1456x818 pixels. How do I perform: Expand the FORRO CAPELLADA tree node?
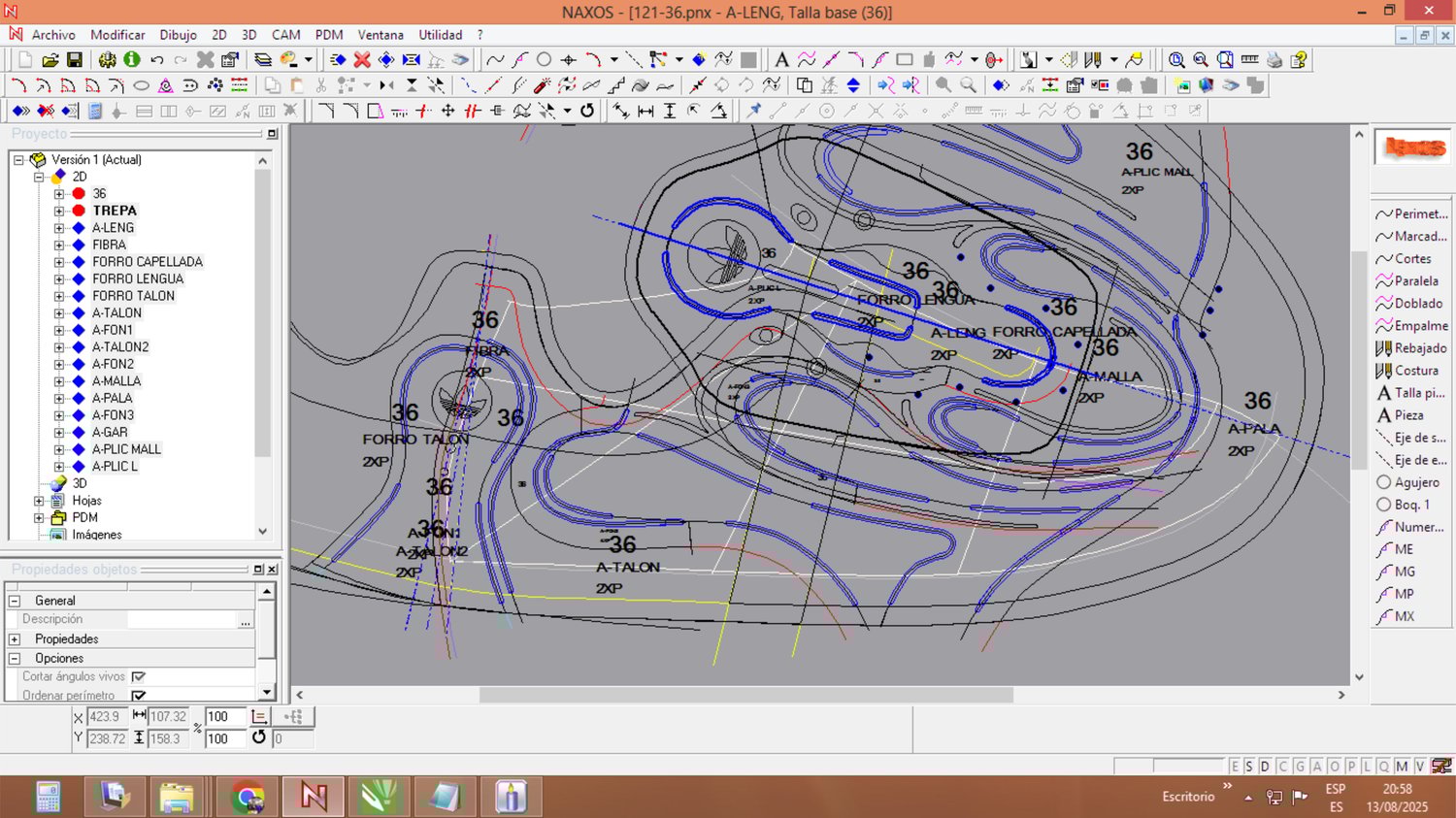click(59, 262)
